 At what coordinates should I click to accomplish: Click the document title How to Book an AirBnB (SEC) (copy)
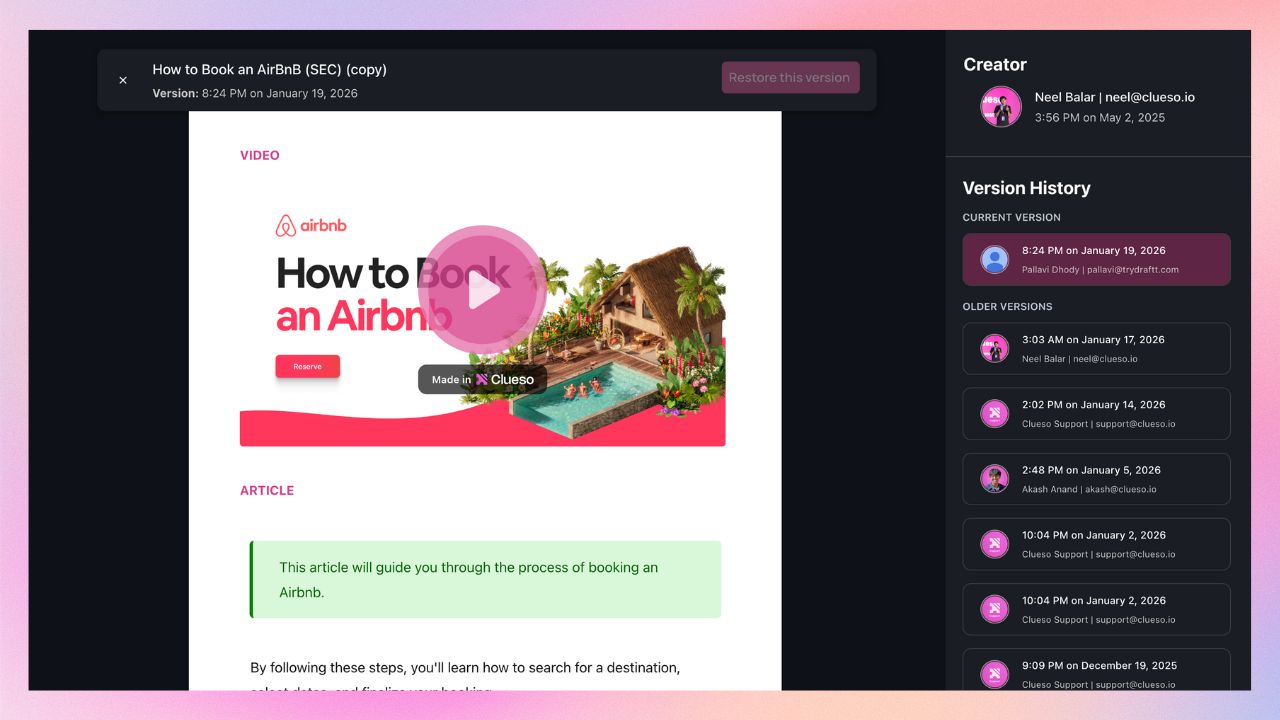(269, 69)
